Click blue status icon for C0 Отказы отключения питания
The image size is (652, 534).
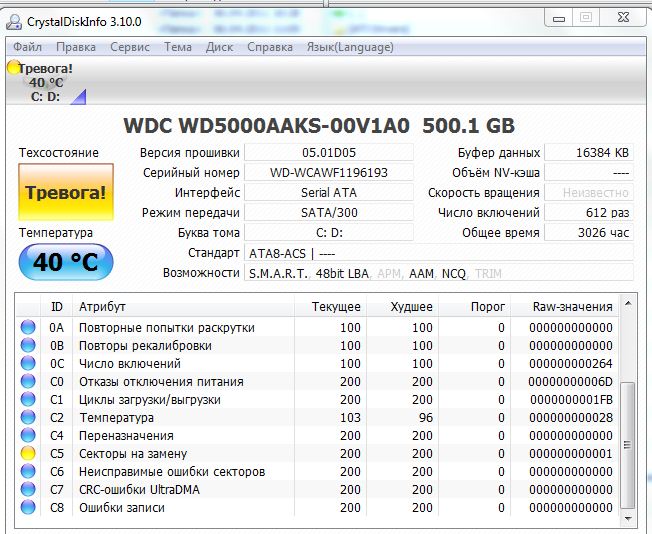point(28,381)
